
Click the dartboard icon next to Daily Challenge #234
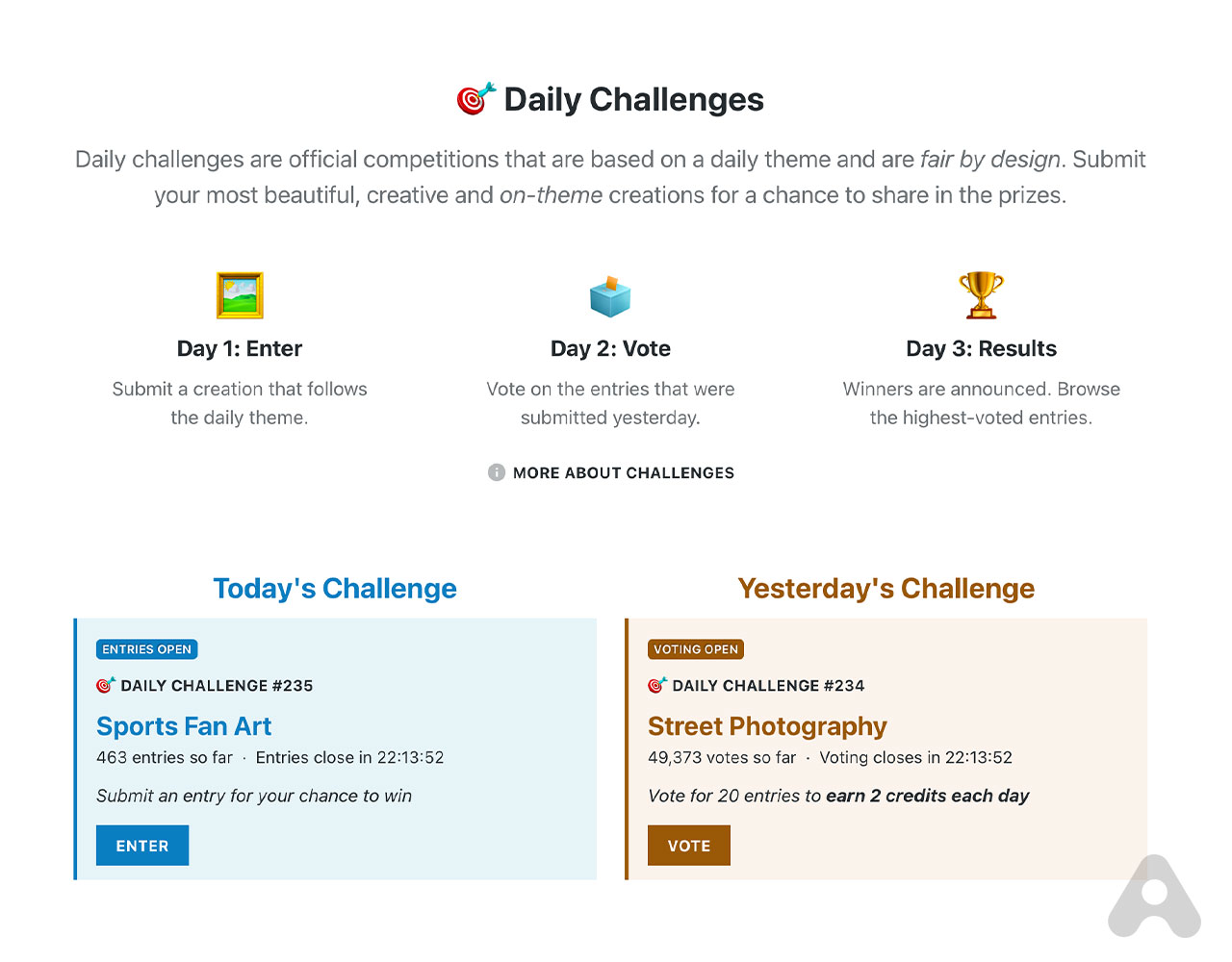pyautogui.click(x=657, y=685)
